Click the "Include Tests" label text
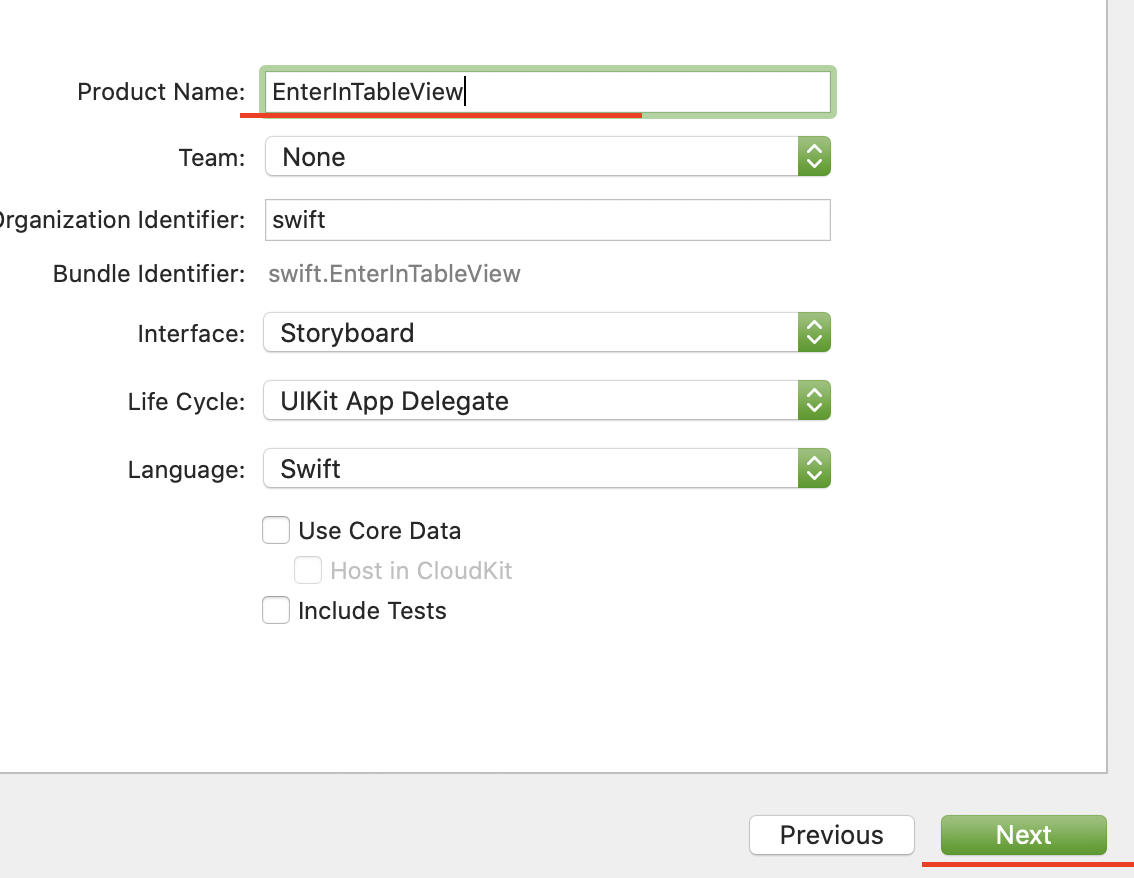Screen dimensions: 1134x878 [x=372, y=611]
